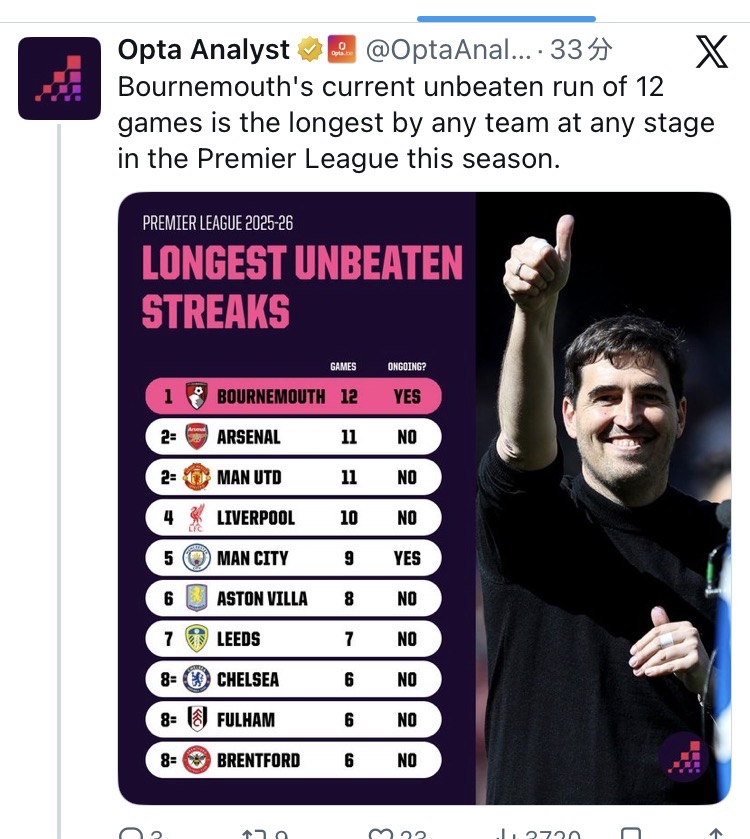Like the tweet with heart icon
Viewport: 750px width, 839px height.
tap(381, 833)
